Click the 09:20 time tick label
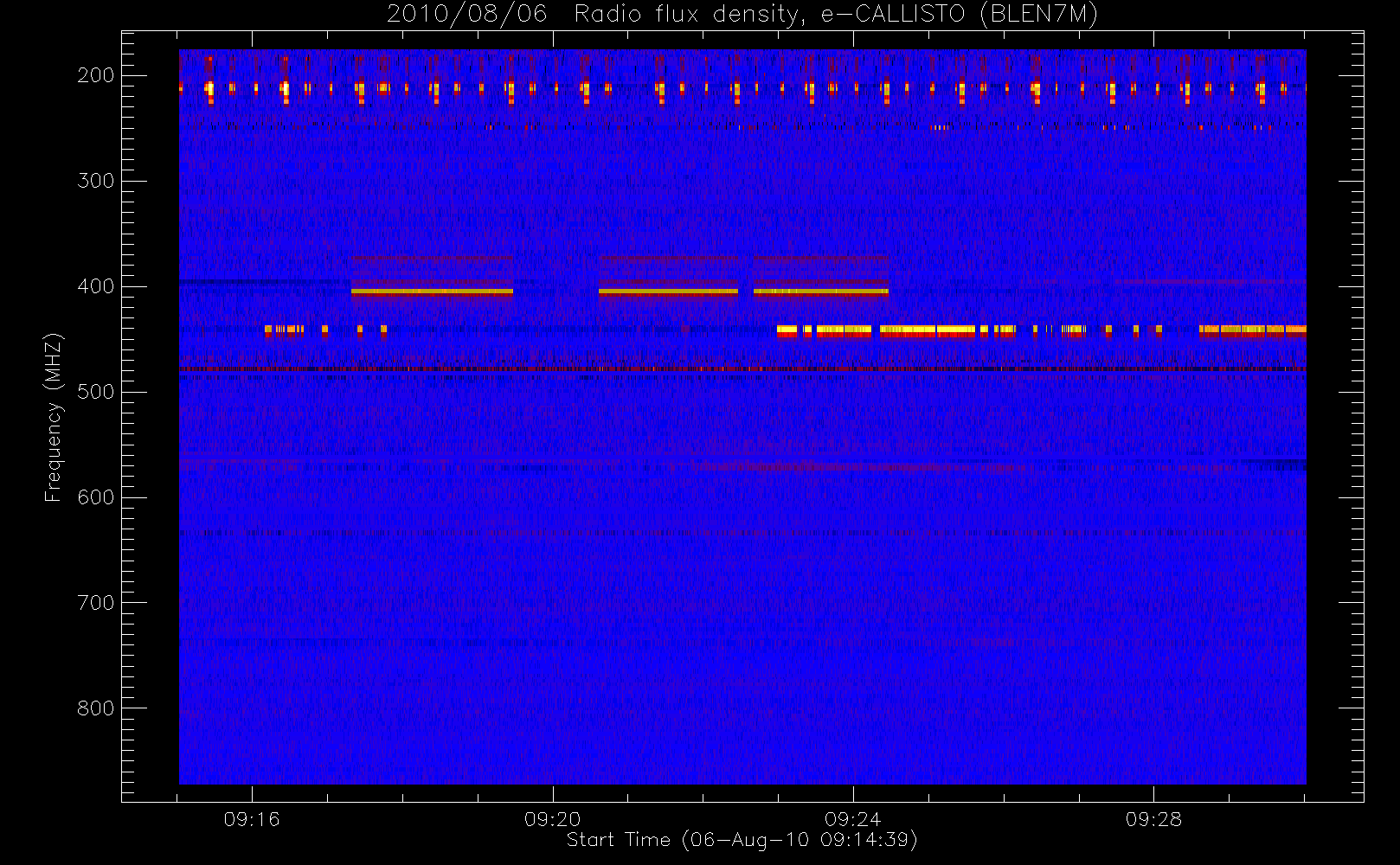Screen dimensions: 1400x865 (x=552, y=819)
